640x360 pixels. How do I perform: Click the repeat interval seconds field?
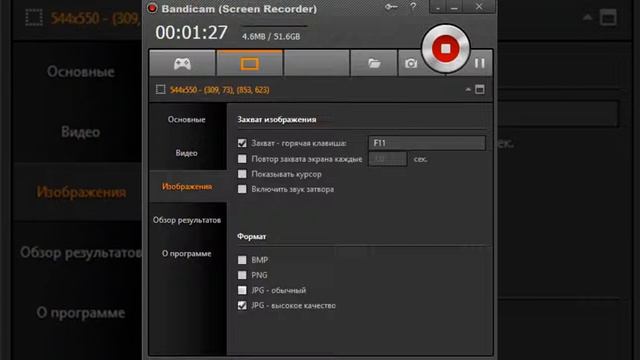pyautogui.click(x=387, y=159)
